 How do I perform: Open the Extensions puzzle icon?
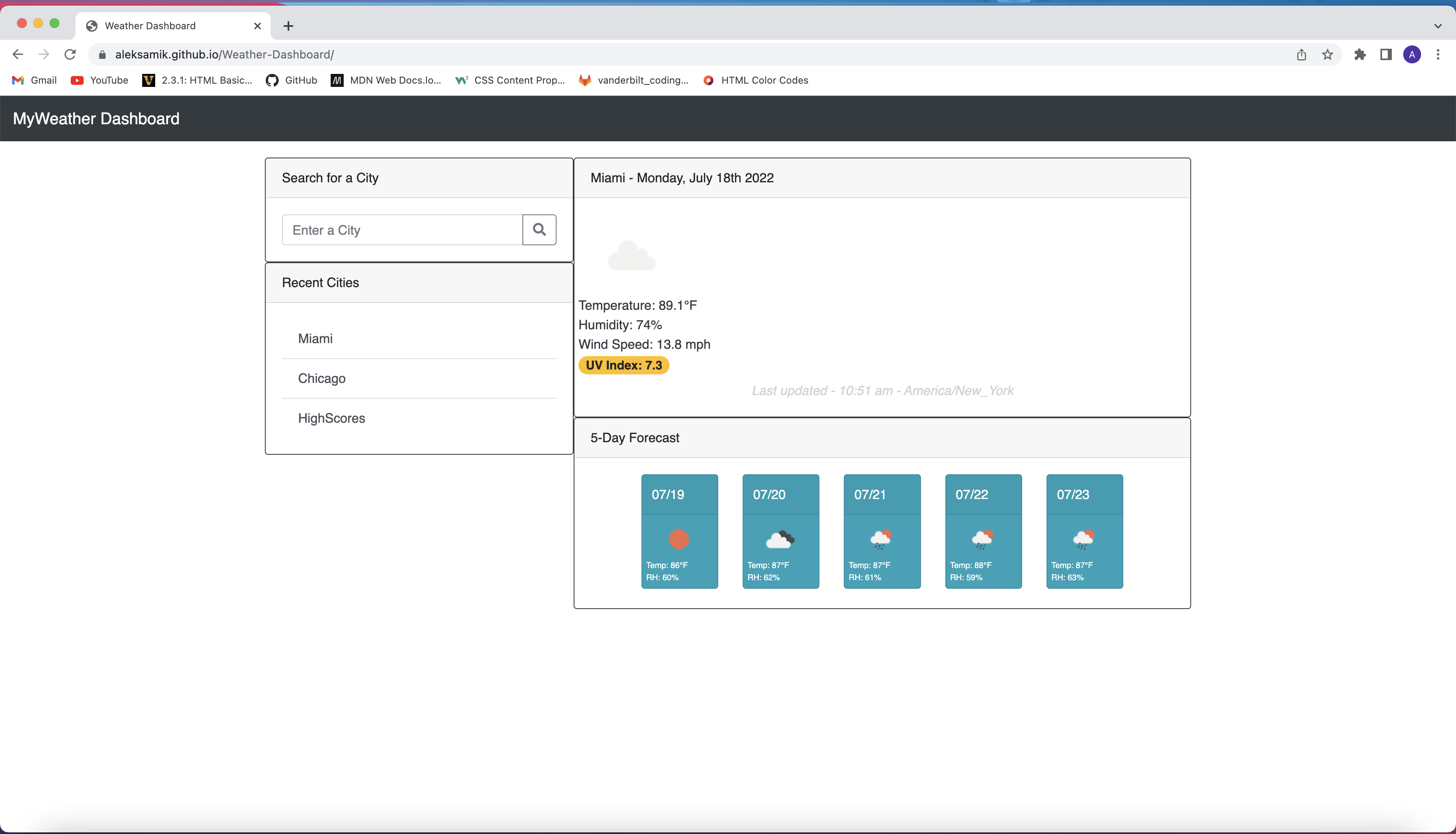click(1360, 54)
